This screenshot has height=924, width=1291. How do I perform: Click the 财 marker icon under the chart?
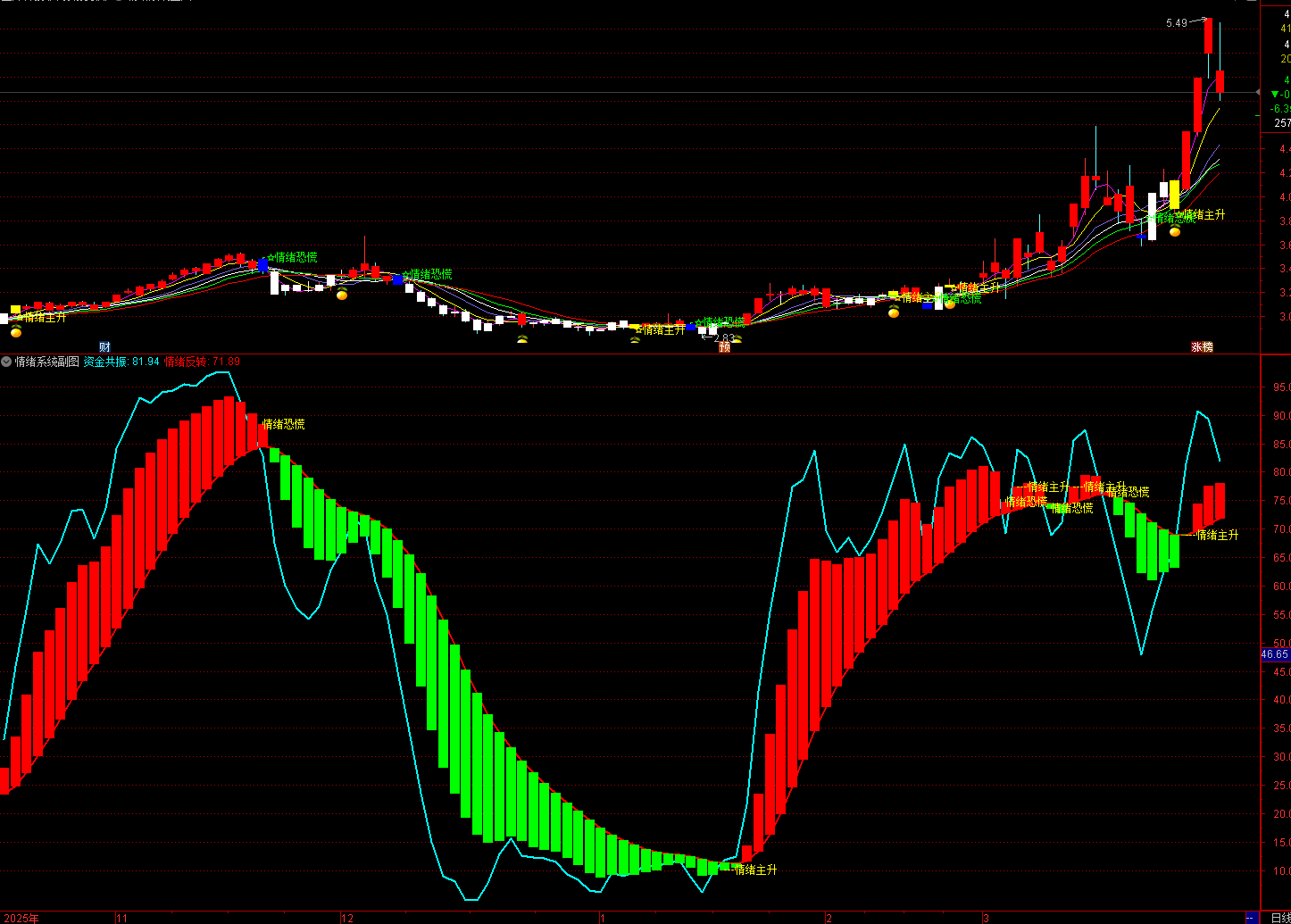tap(104, 346)
